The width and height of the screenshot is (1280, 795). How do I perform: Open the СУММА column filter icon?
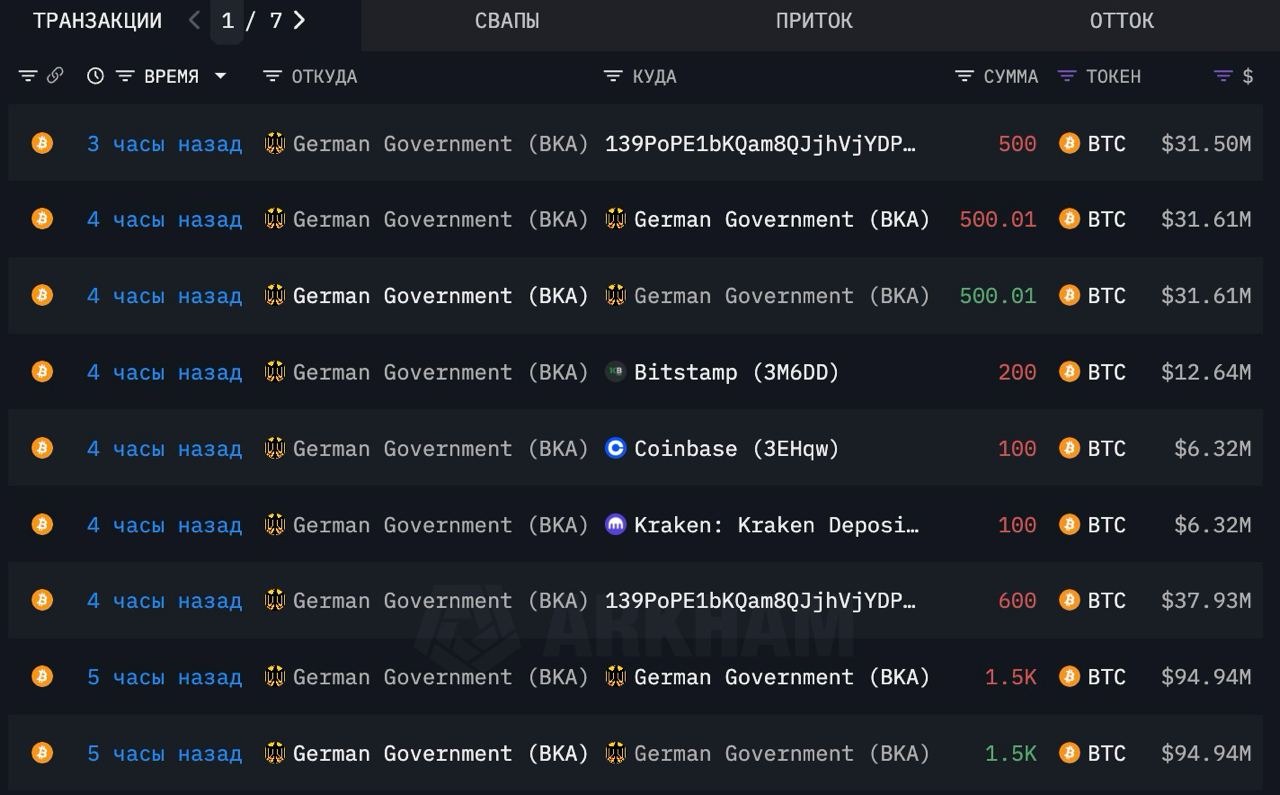click(x=964, y=76)
